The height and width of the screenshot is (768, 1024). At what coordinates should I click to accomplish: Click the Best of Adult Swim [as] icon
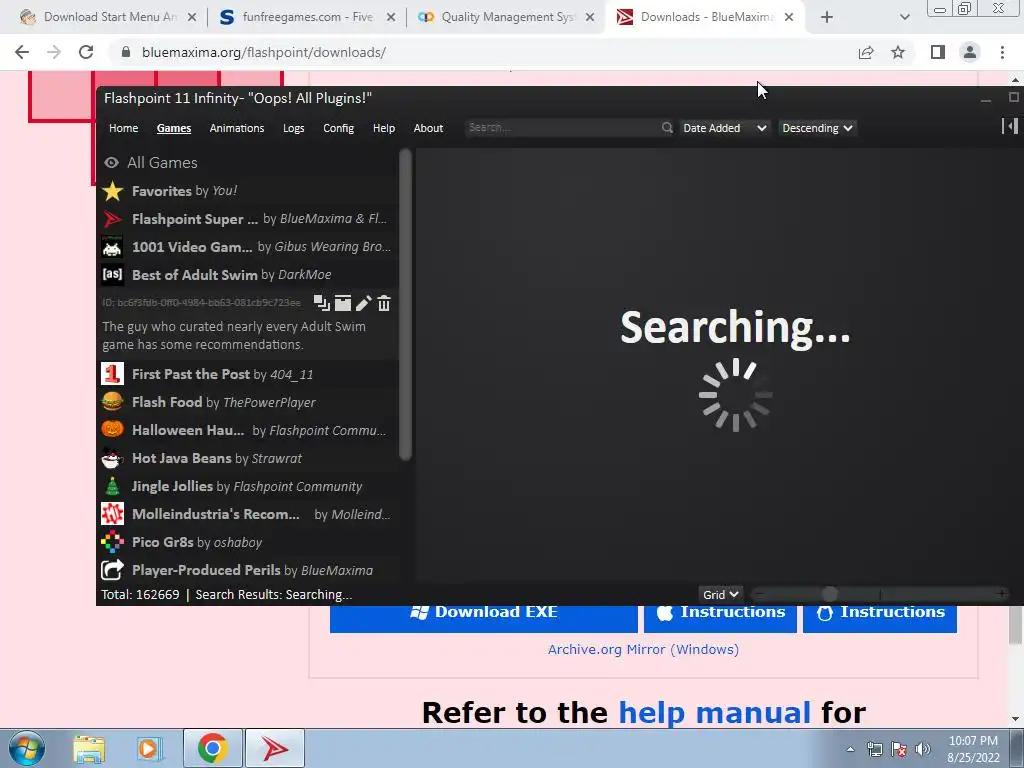[112, 275]
